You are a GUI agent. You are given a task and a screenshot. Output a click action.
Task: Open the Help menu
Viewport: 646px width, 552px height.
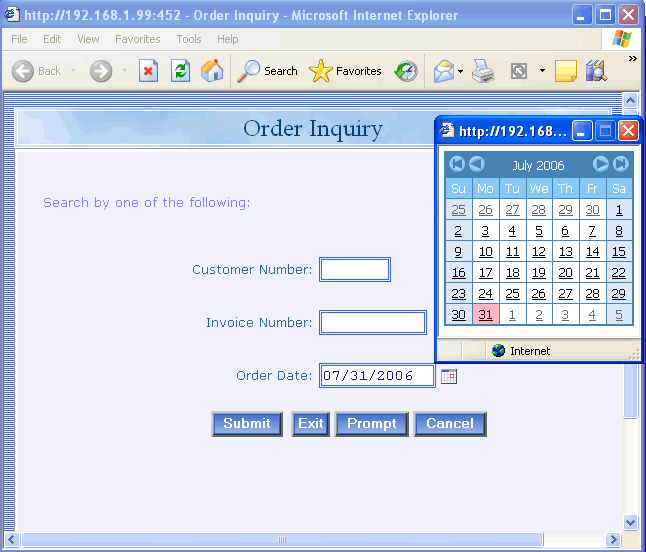pyautogui.click(x=227, y=39)
